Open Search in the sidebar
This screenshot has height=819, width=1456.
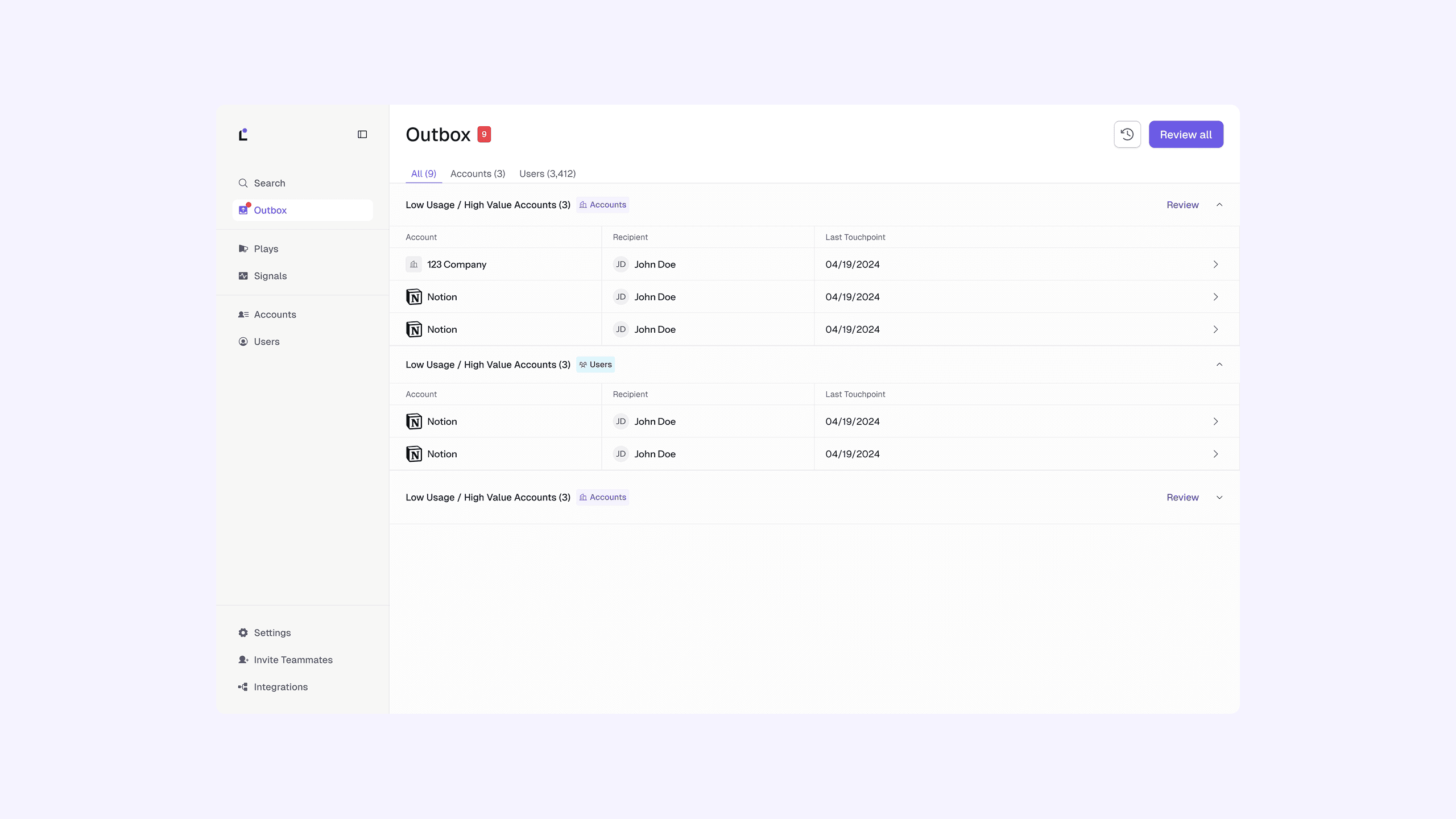[x=269, y=183]
